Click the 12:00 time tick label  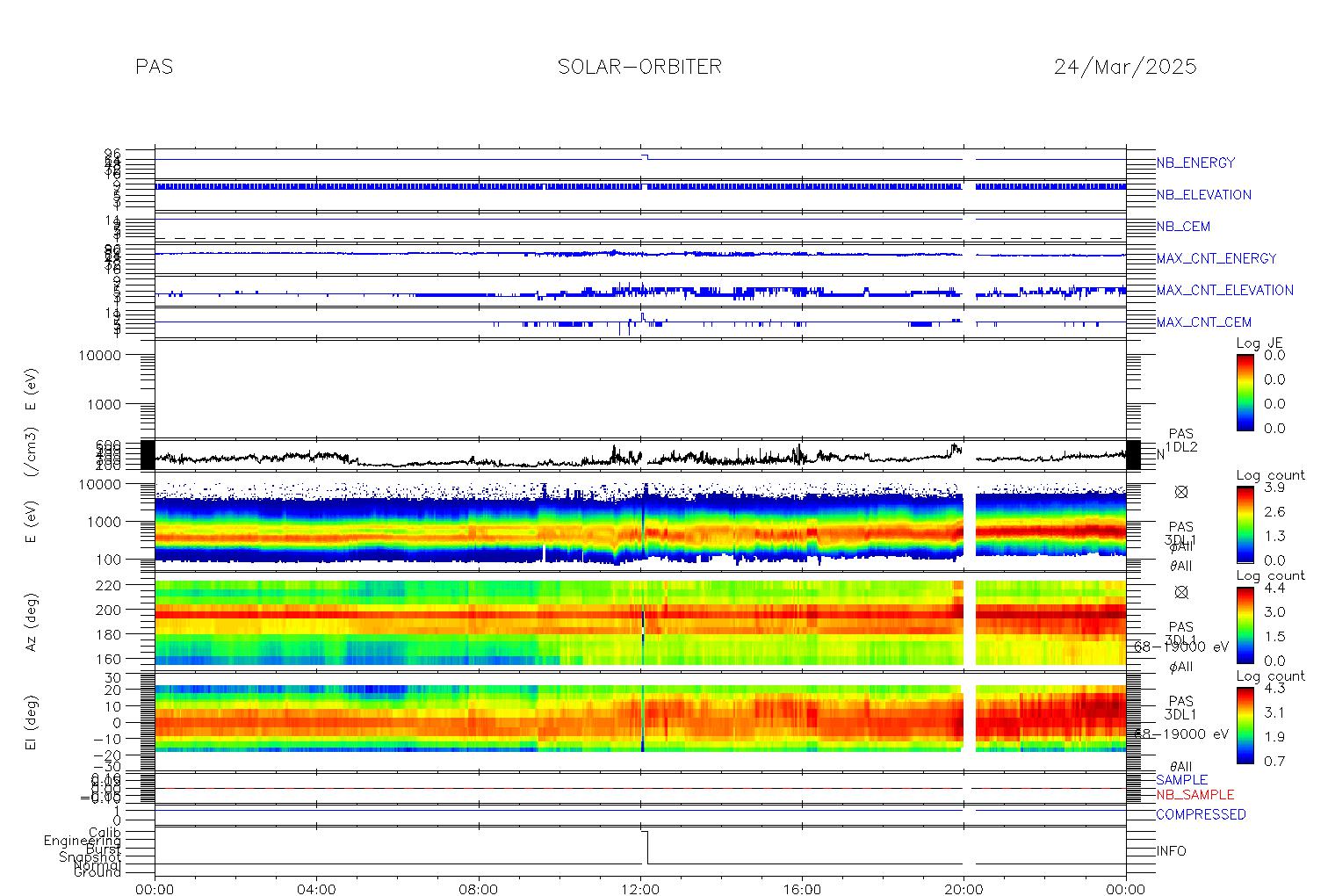coord(640,889)
